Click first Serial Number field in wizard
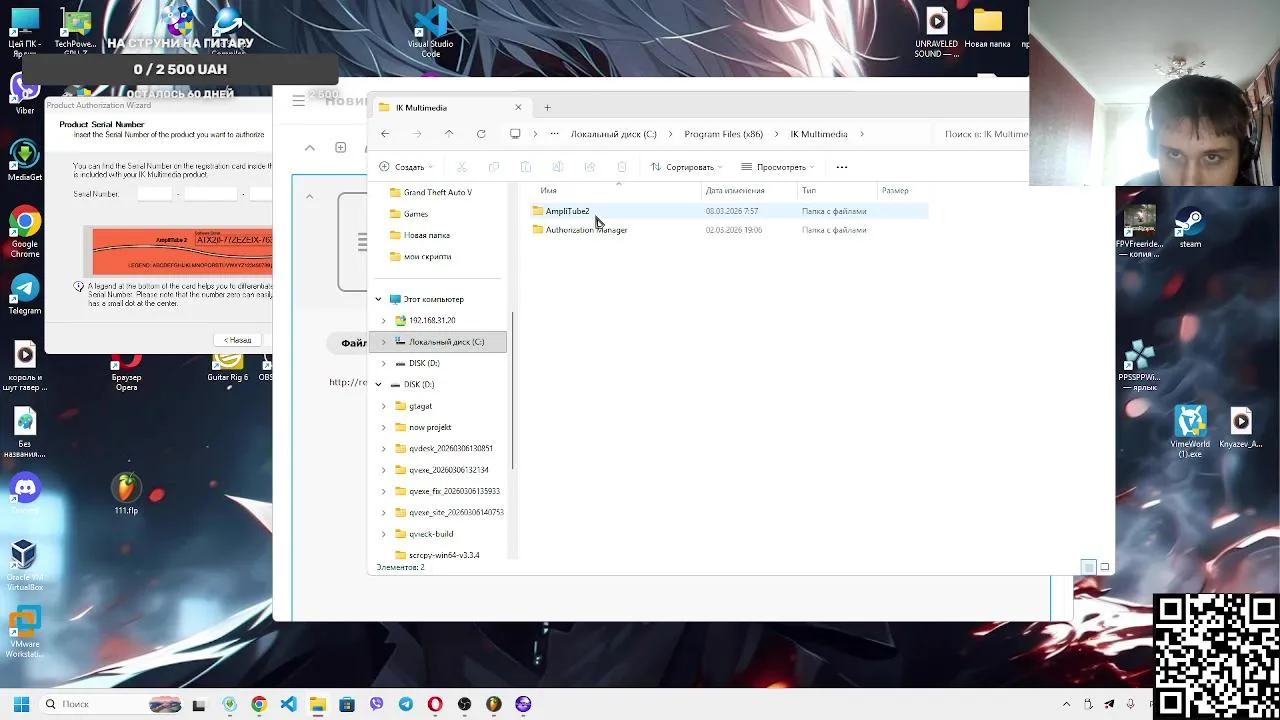 pos(154,194)
